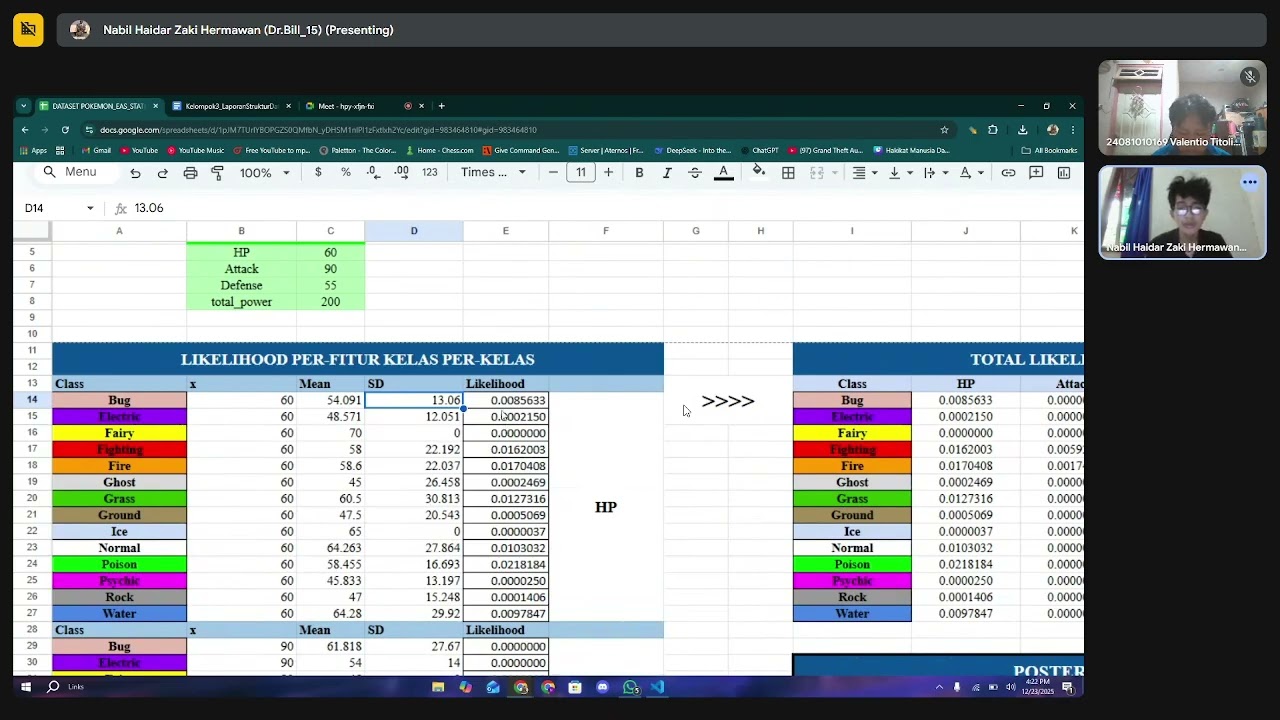Open the ChatGPT bookmark
The image size is (1280, 720).
pyautogui.click(x=759, y=151)
